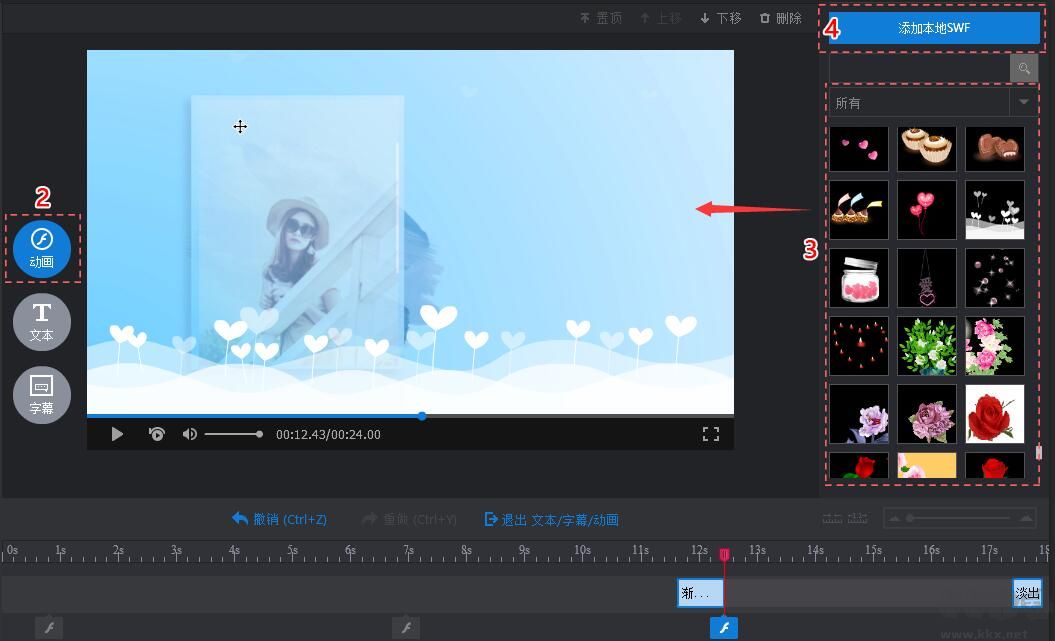Viewport: 1055px width, 641px height.
Task: Click the search magnifier icon
Action: pyautogui.click(x=1024, y=69)
